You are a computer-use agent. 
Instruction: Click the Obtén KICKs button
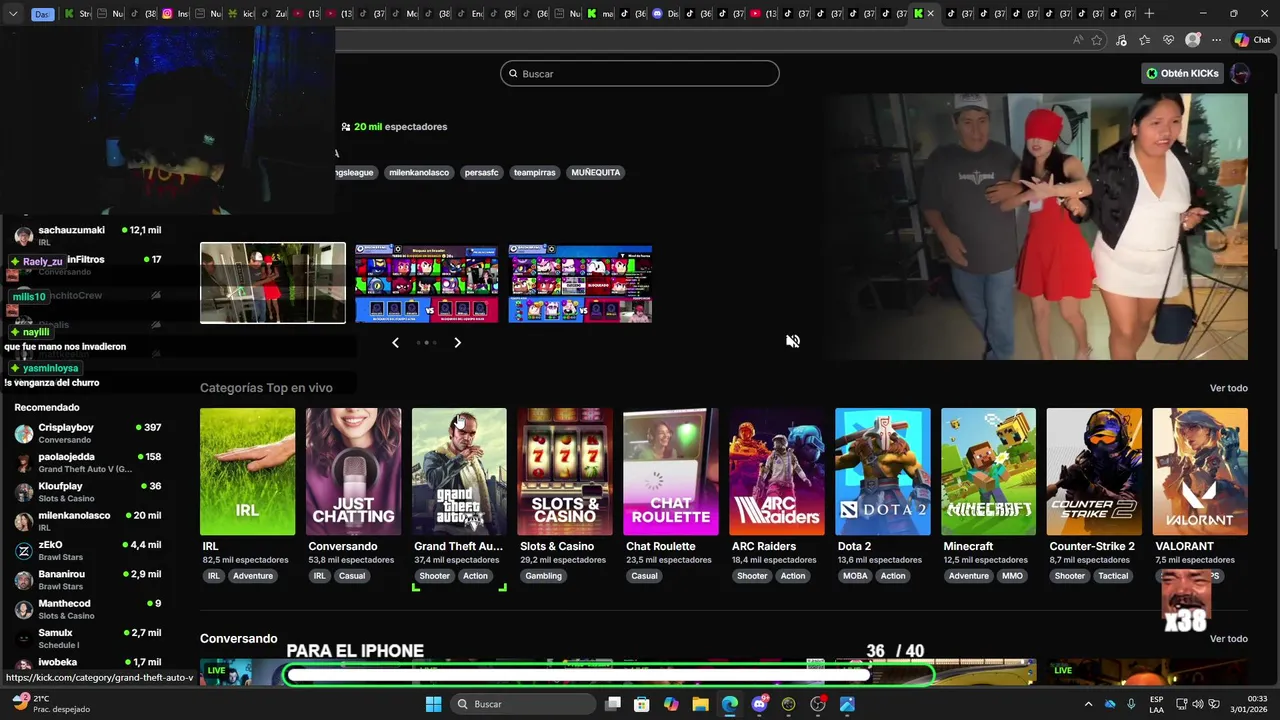(1182, 73)
